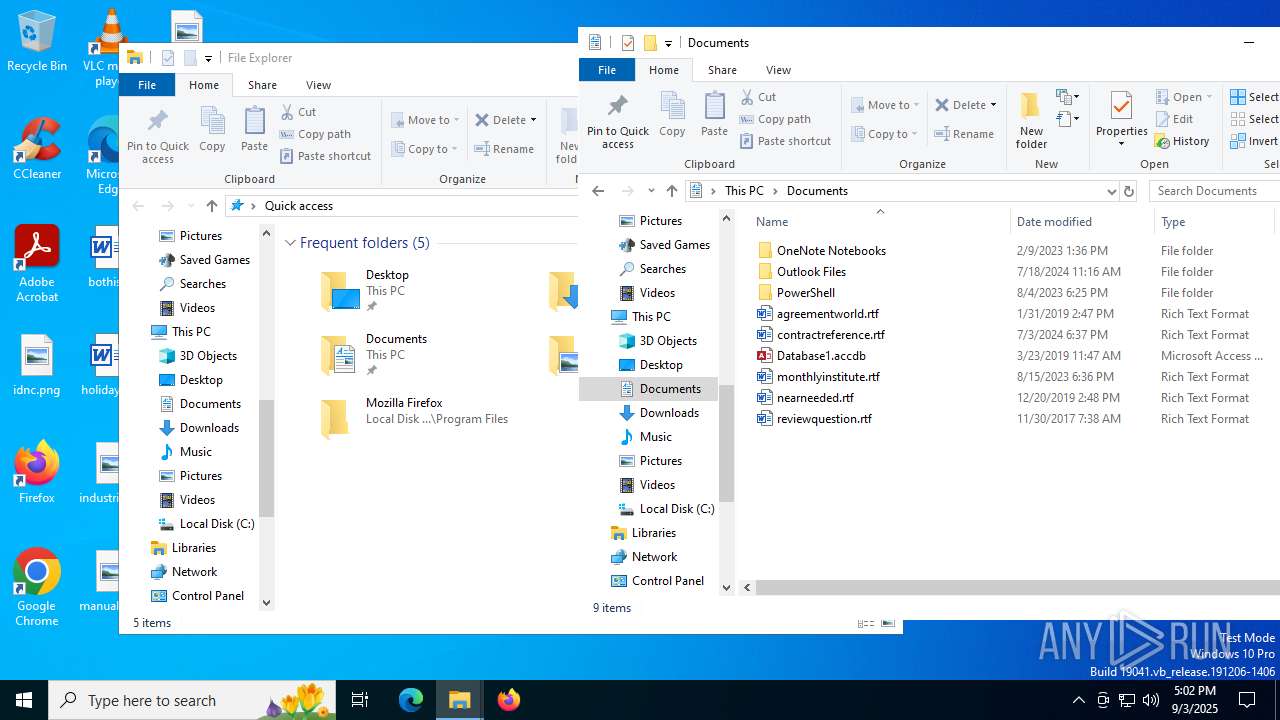Click Pin to Quick access in Documents window
This screenshot has height=720, width=1280.
coord(618,121)
